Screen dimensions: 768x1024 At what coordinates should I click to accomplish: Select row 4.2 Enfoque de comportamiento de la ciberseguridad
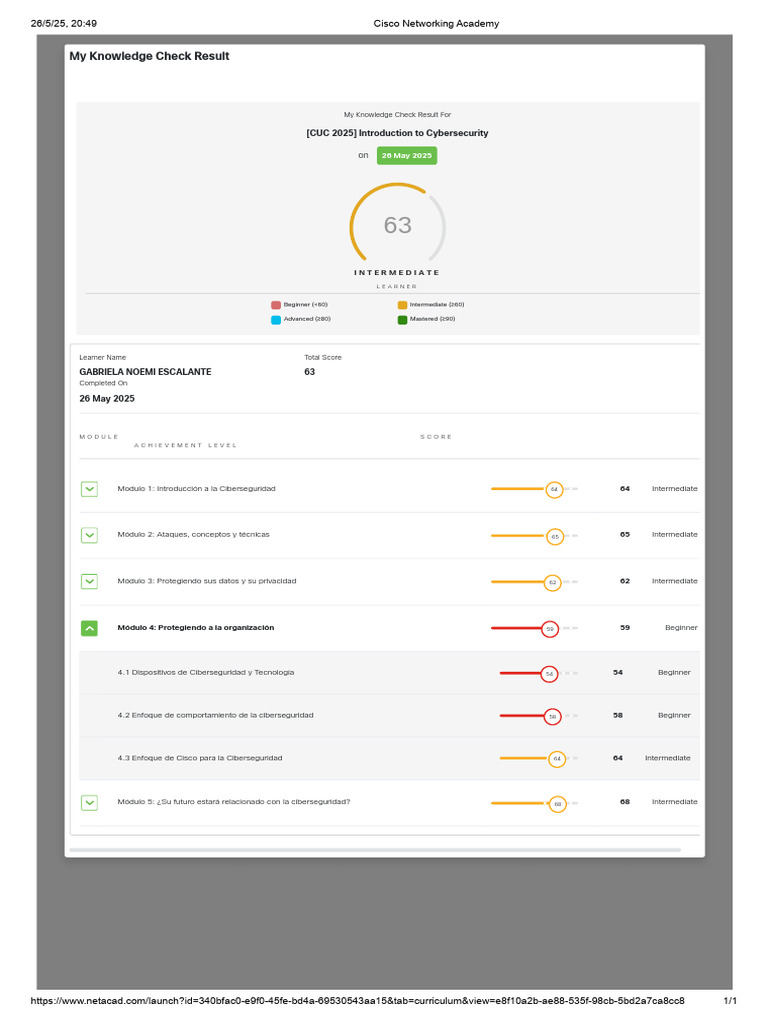(x=389, y=716)
